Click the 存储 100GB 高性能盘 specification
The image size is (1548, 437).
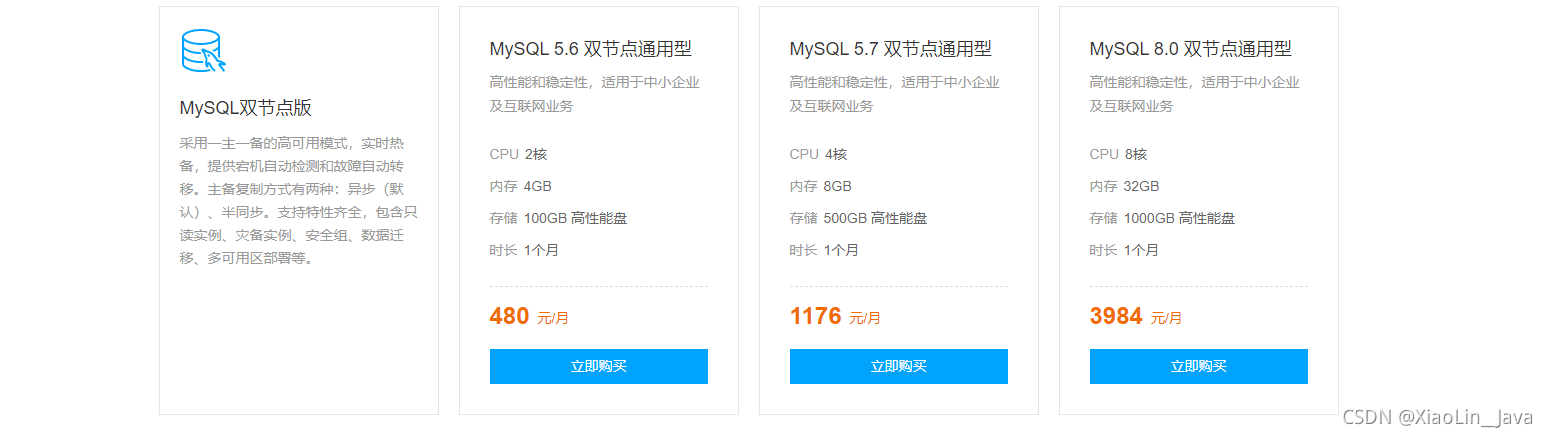point(559,218)
